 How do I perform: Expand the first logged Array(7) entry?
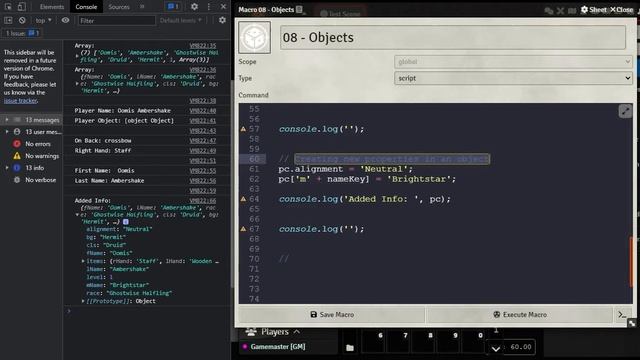coord(77,56)
